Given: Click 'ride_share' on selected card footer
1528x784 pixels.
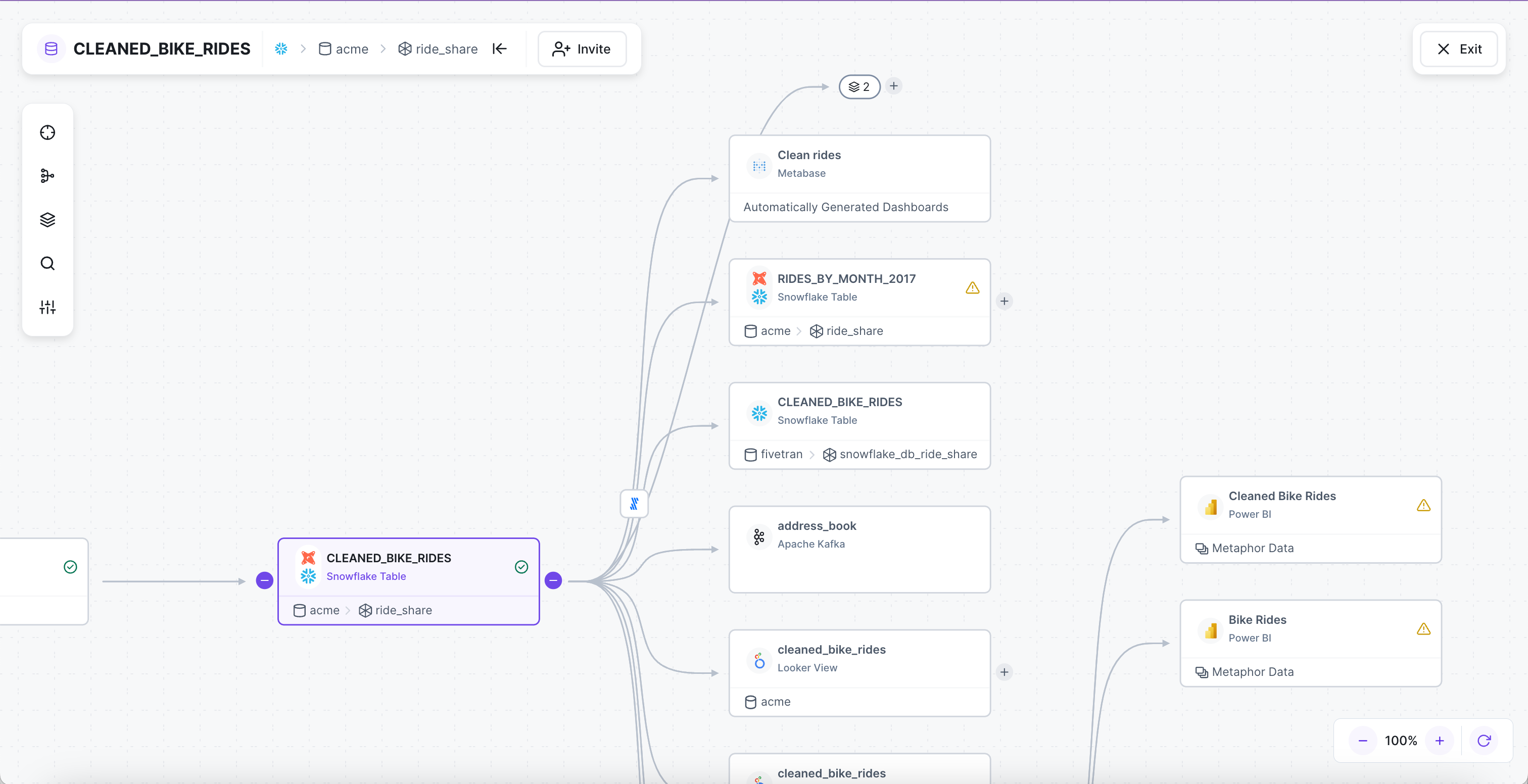Looking at the screenshot, I should click(x=403, y=610).
